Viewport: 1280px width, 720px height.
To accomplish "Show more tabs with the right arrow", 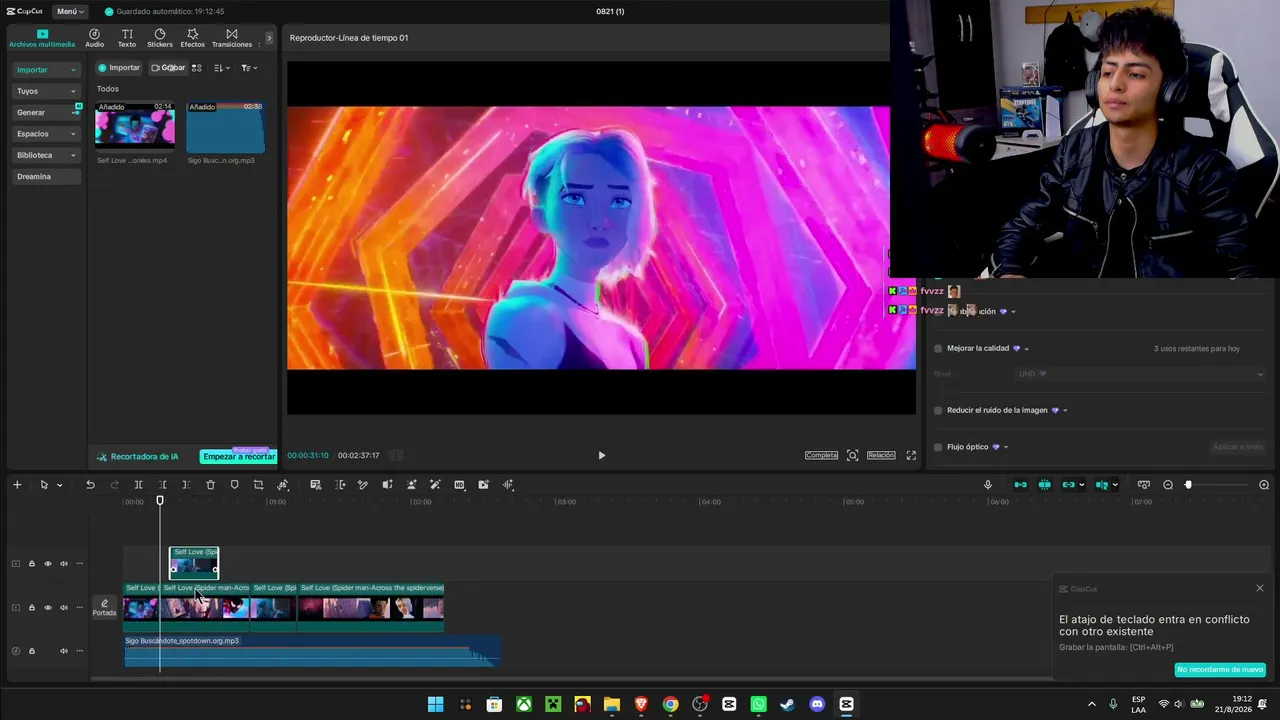I will tap(268, 38).
